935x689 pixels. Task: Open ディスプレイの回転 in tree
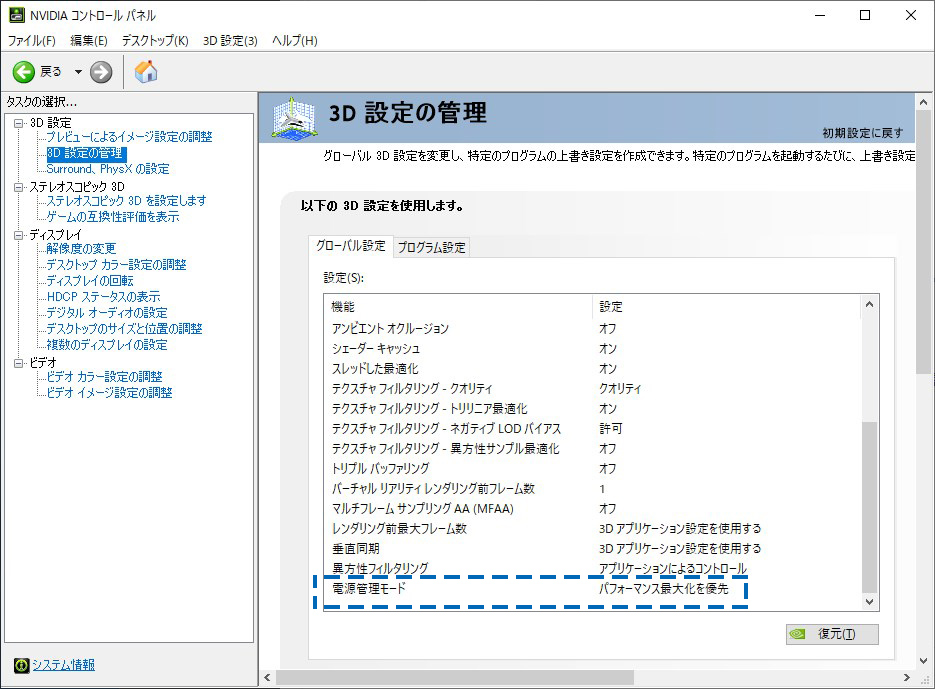(x=90, y=280)
